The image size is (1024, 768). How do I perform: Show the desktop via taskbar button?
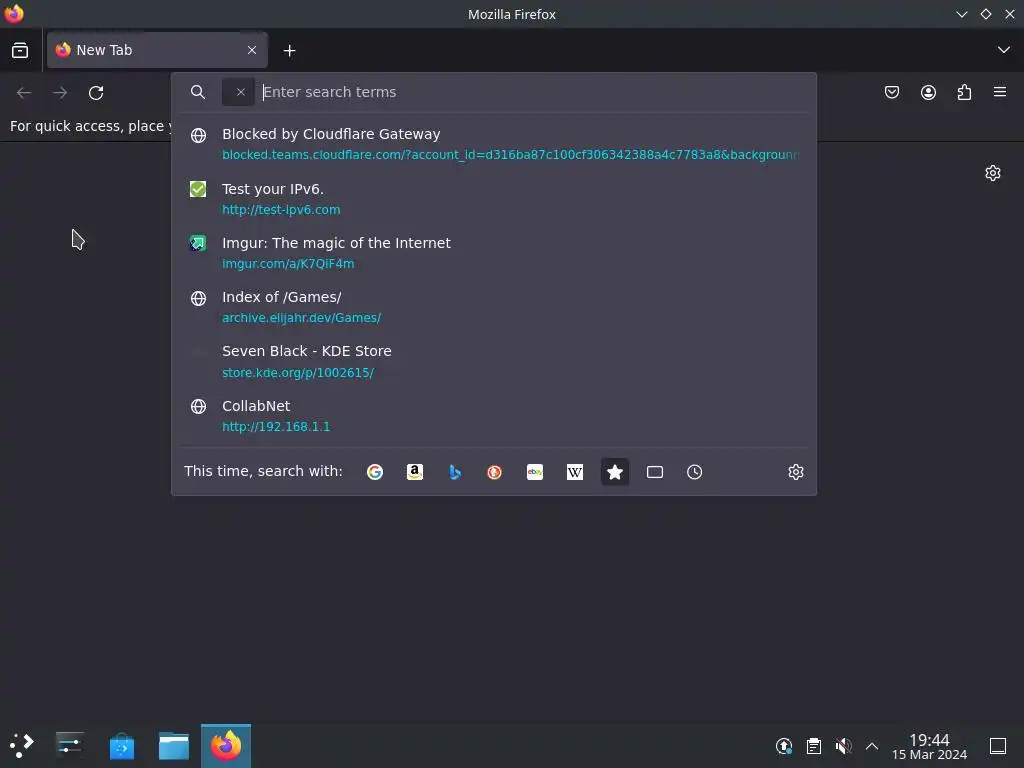[998, 746]
